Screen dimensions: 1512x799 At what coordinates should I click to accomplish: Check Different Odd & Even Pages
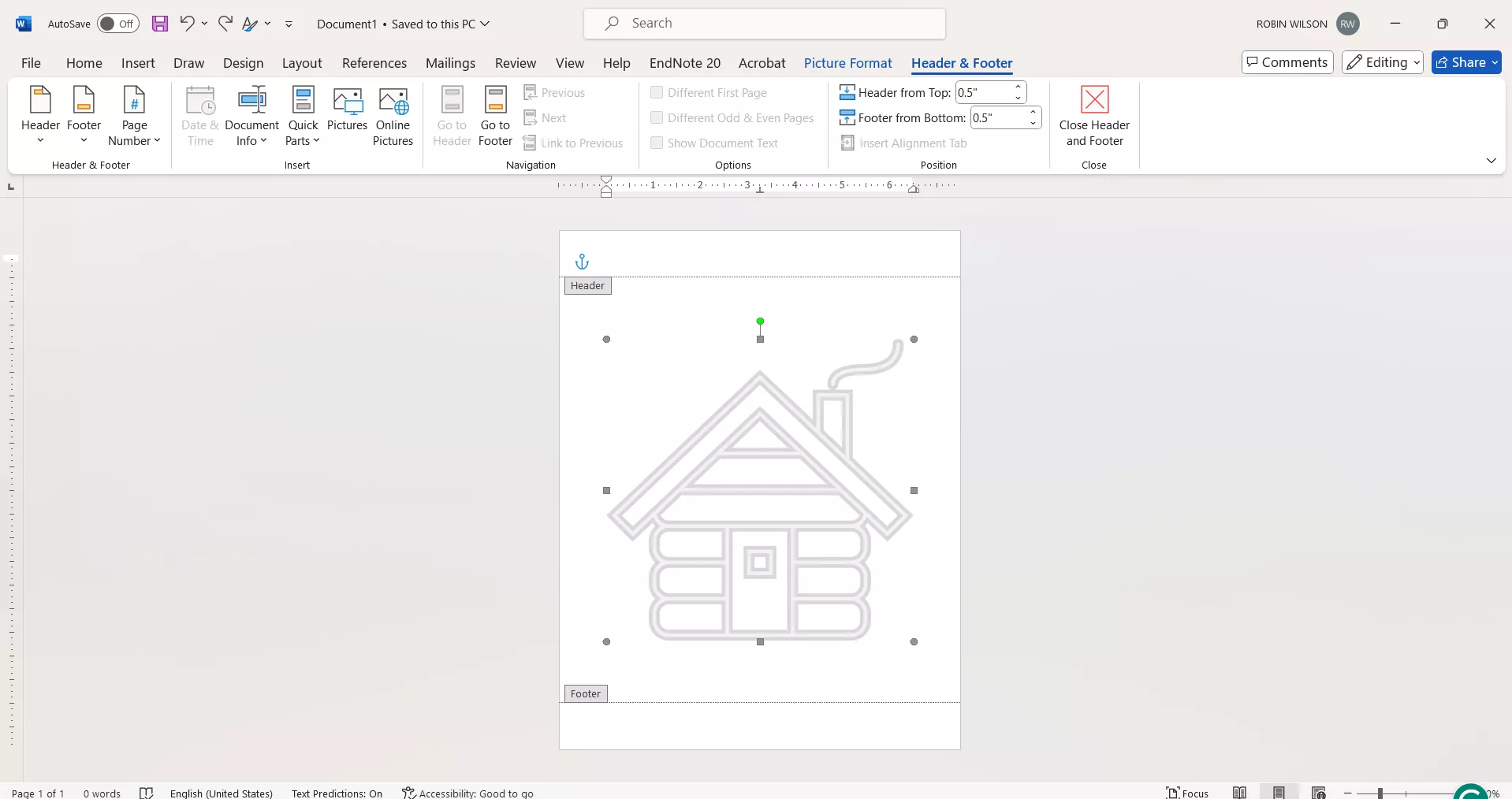pyautogui.click(x=657, y=118)
